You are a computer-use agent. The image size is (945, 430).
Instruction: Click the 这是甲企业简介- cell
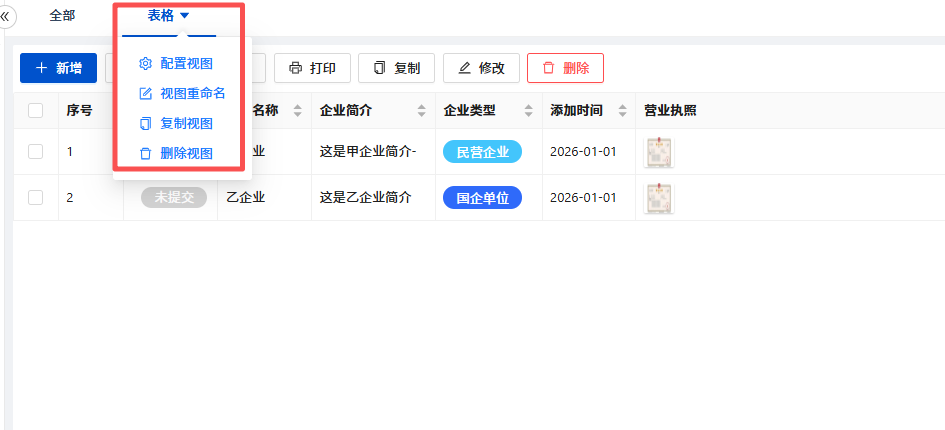(x=368, y=151)
